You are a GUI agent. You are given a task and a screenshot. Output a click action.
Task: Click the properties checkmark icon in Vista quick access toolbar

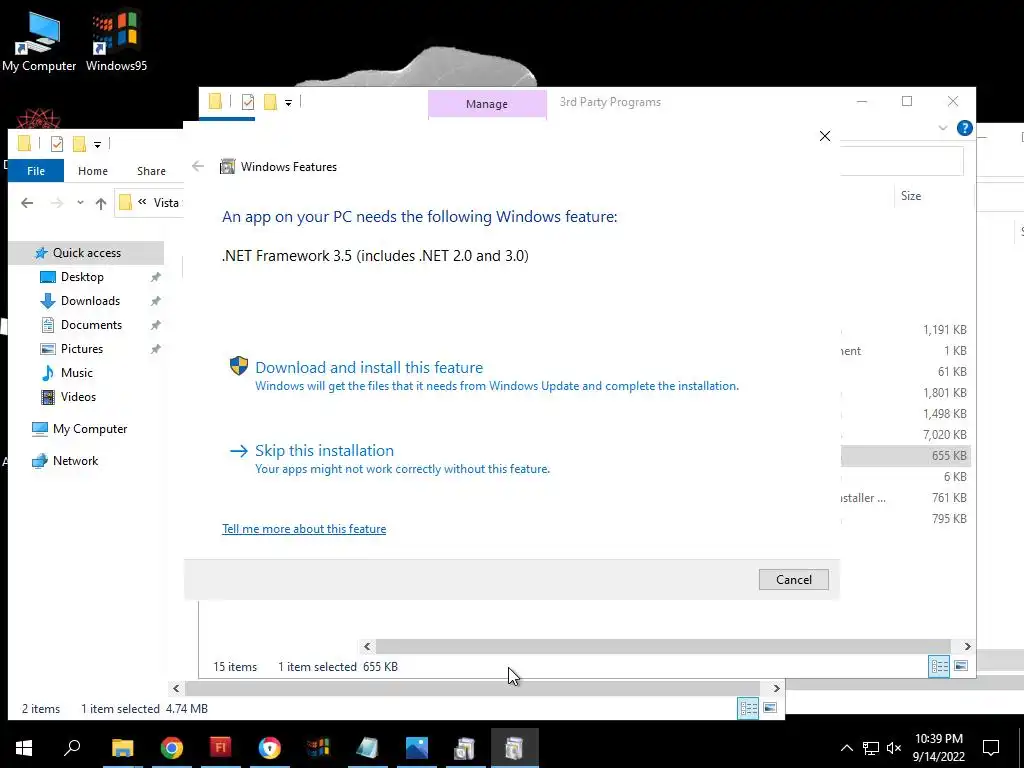57,144
